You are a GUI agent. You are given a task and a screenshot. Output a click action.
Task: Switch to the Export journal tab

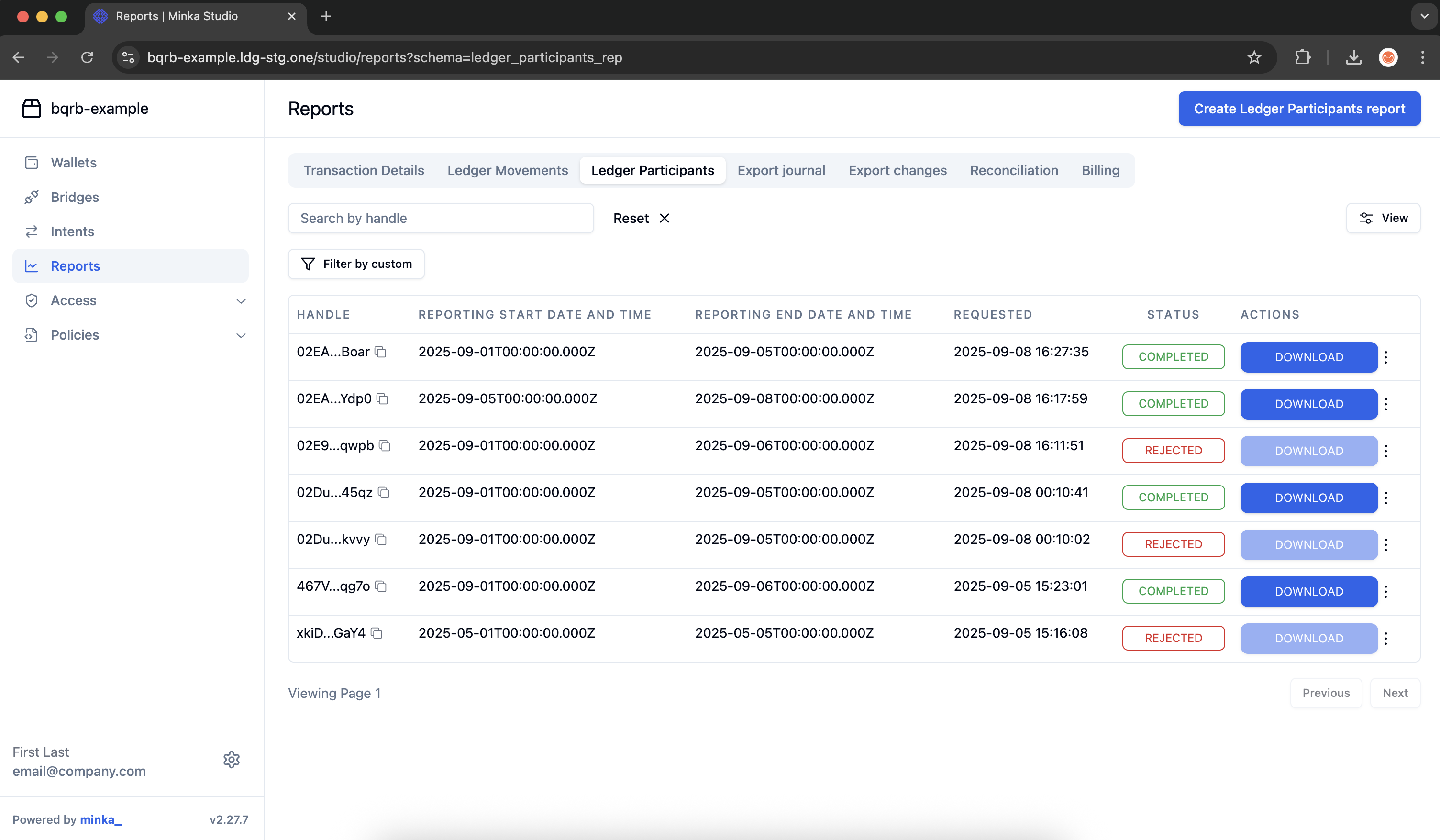pyautogui.click(x=781, y=170)
